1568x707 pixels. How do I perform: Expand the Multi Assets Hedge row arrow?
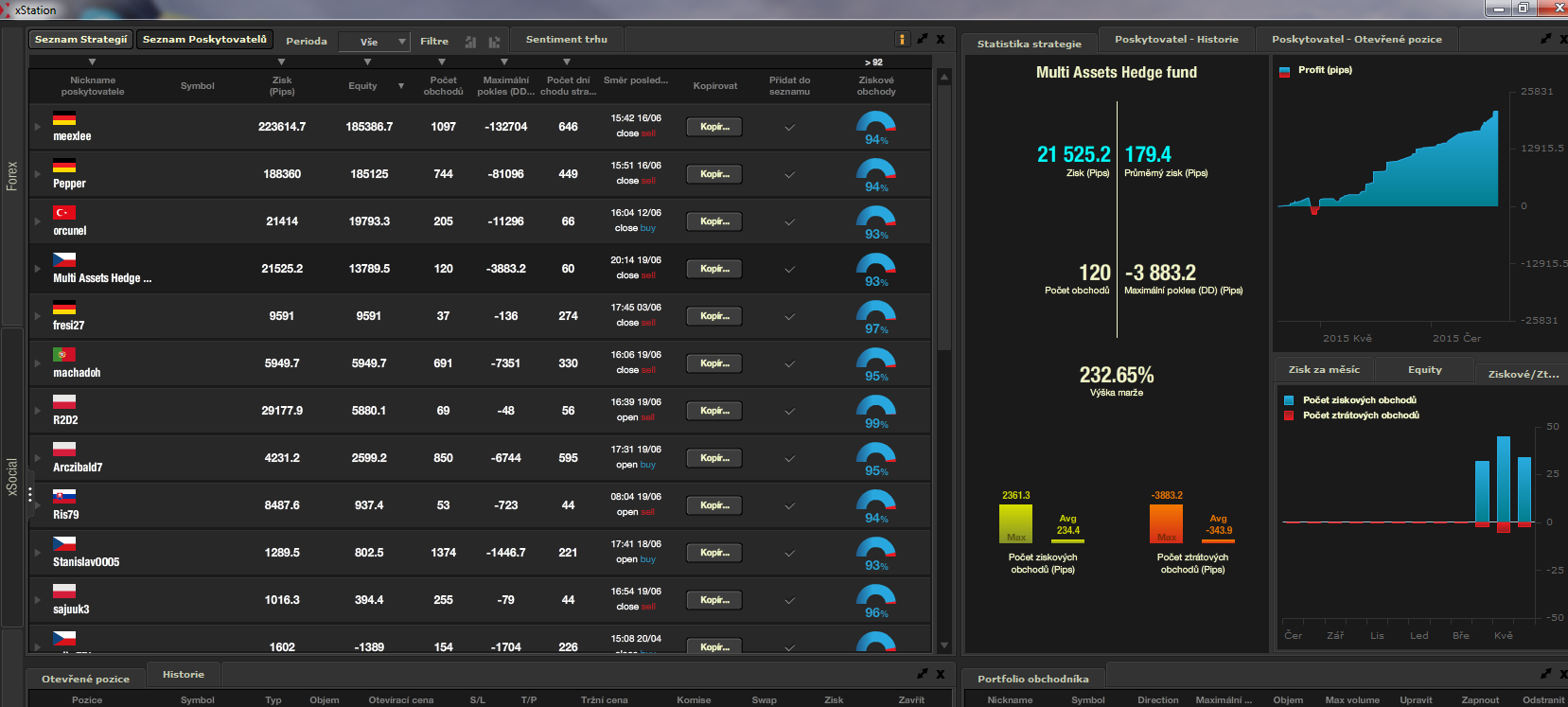[38, 269]
